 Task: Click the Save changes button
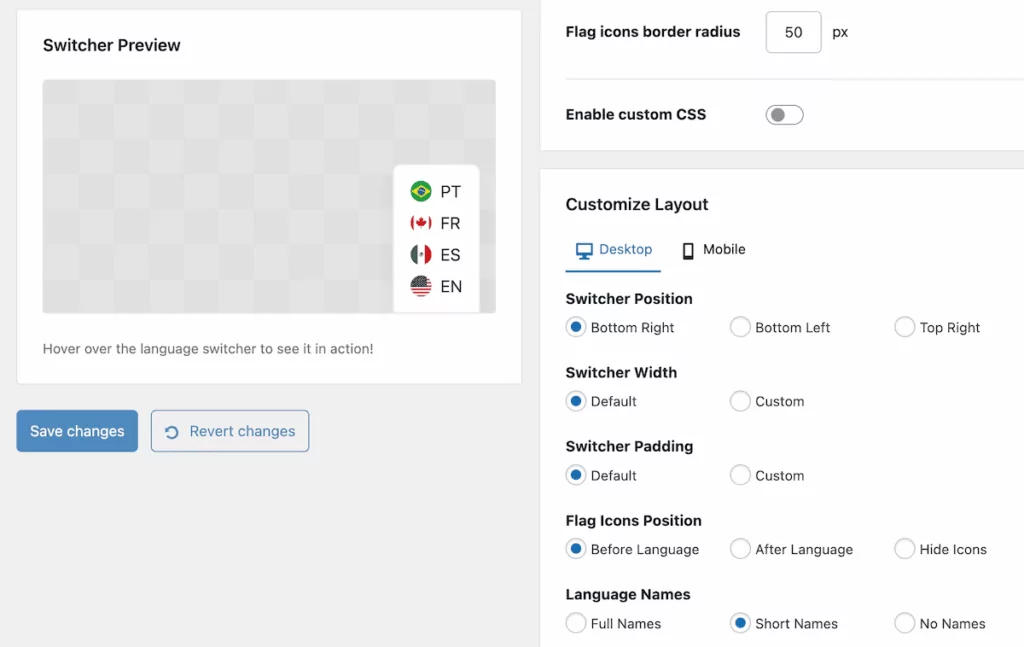(x=76, y=431)
